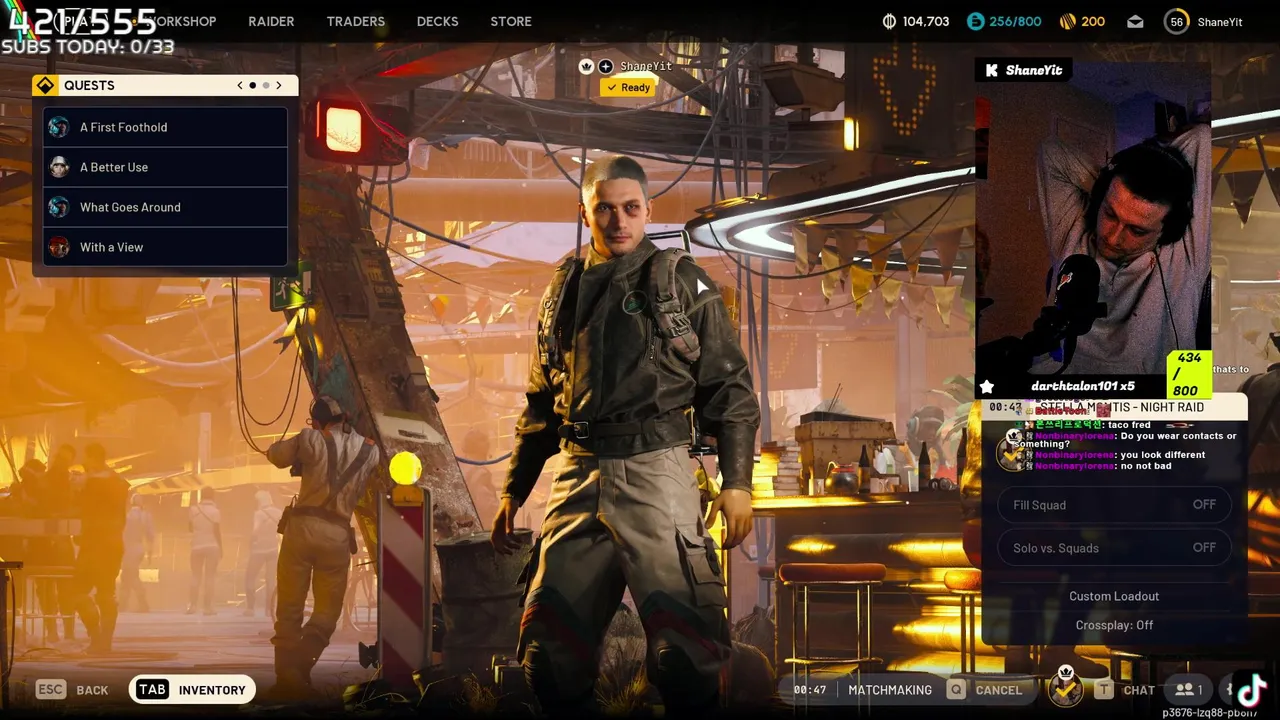Click the star icon beside darthtalon101
Screen dimensions: 1280x720
coord(987,386)
